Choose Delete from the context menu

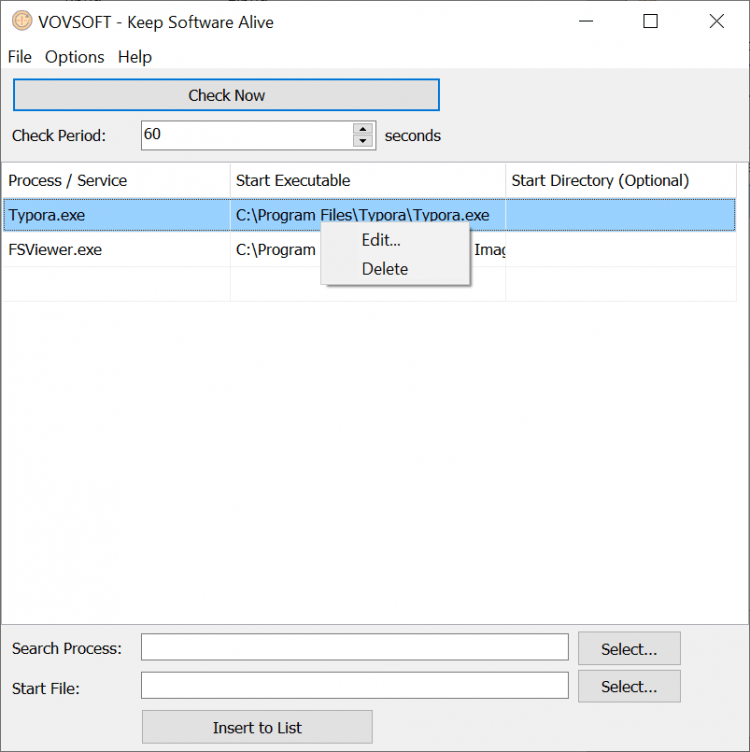395,269
